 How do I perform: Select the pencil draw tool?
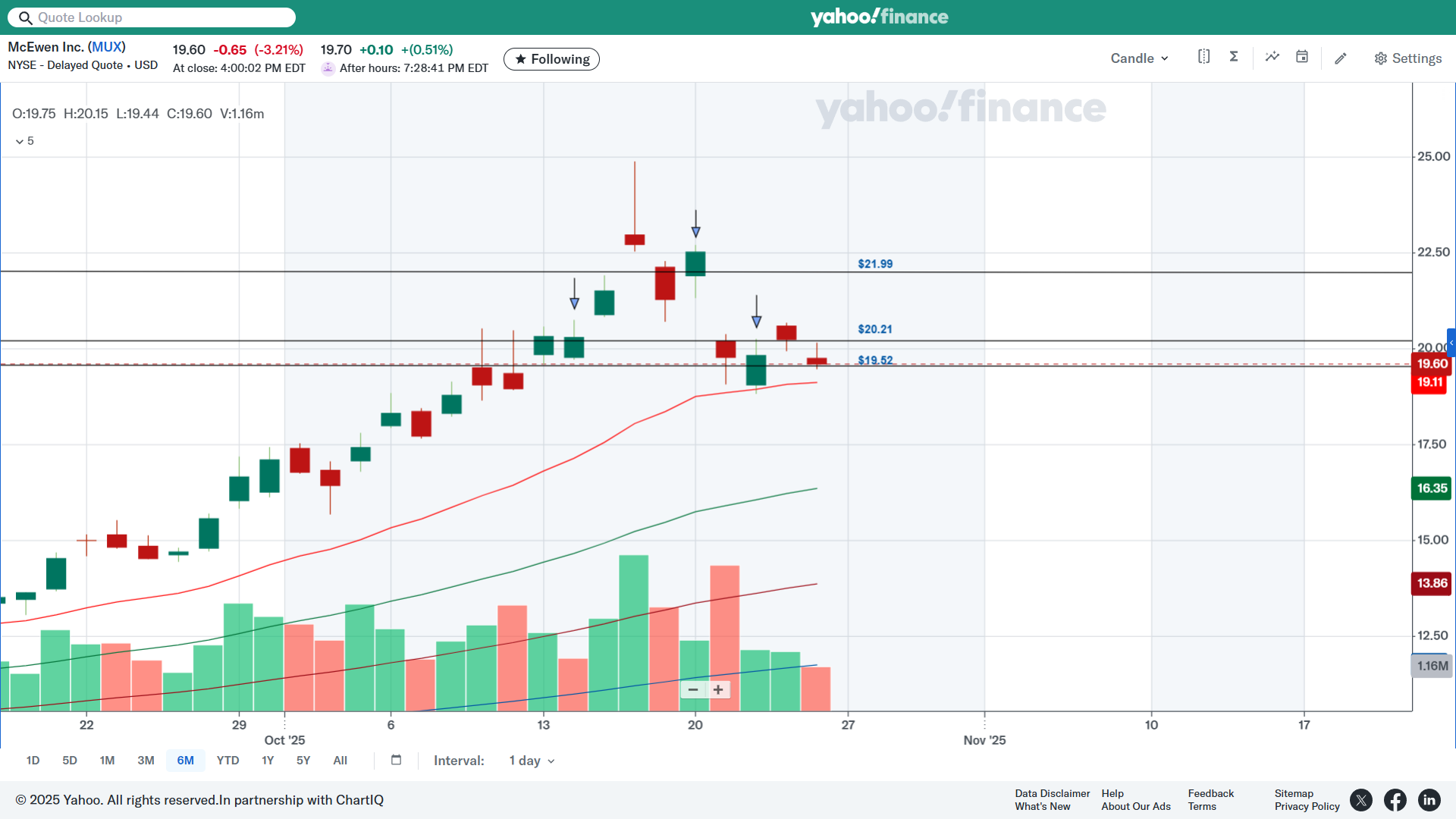(x=1341, y=58)
